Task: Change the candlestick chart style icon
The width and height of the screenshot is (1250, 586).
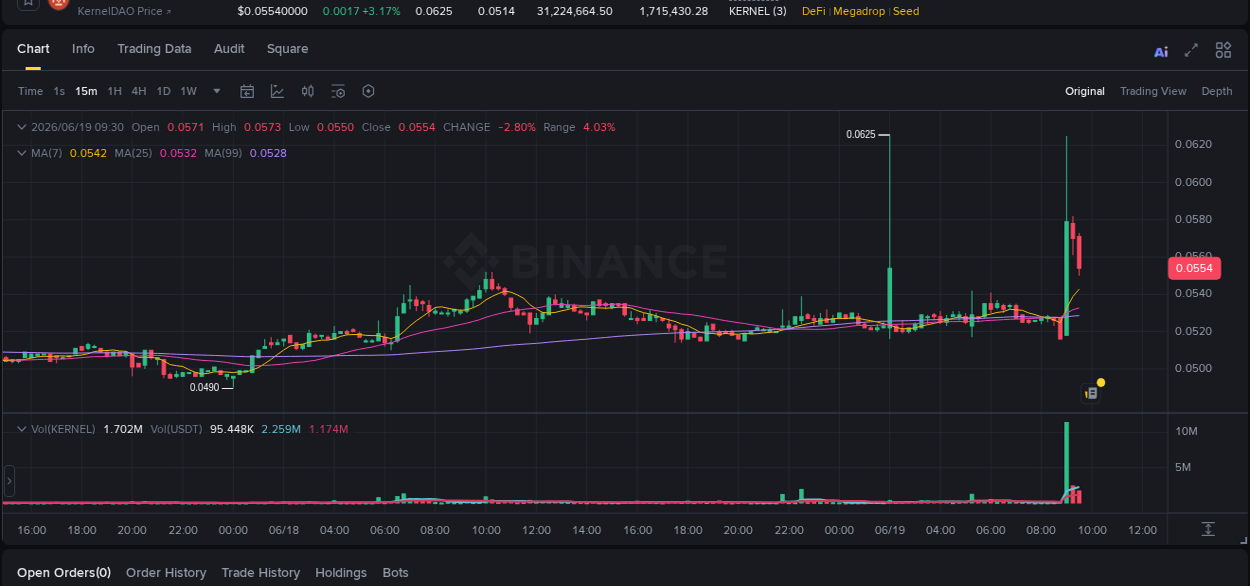Action: [x=308, y=91]
